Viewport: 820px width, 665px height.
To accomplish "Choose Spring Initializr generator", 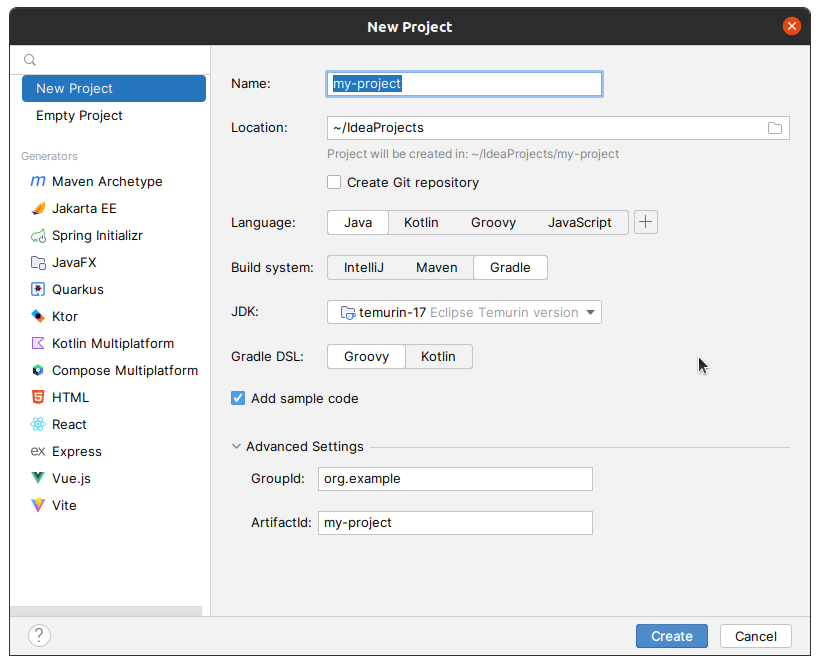I will (x=97, y=236).
